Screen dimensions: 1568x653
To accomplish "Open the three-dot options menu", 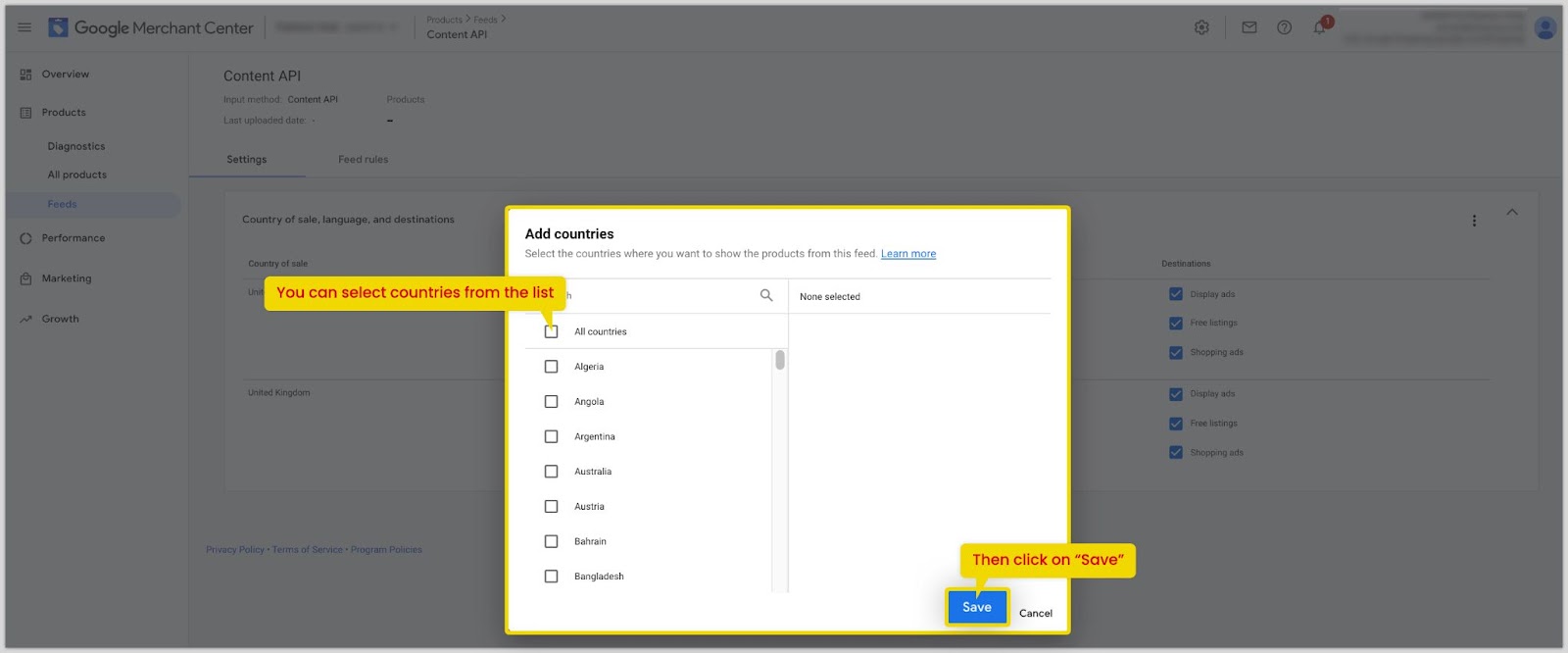I will 1474,221.
